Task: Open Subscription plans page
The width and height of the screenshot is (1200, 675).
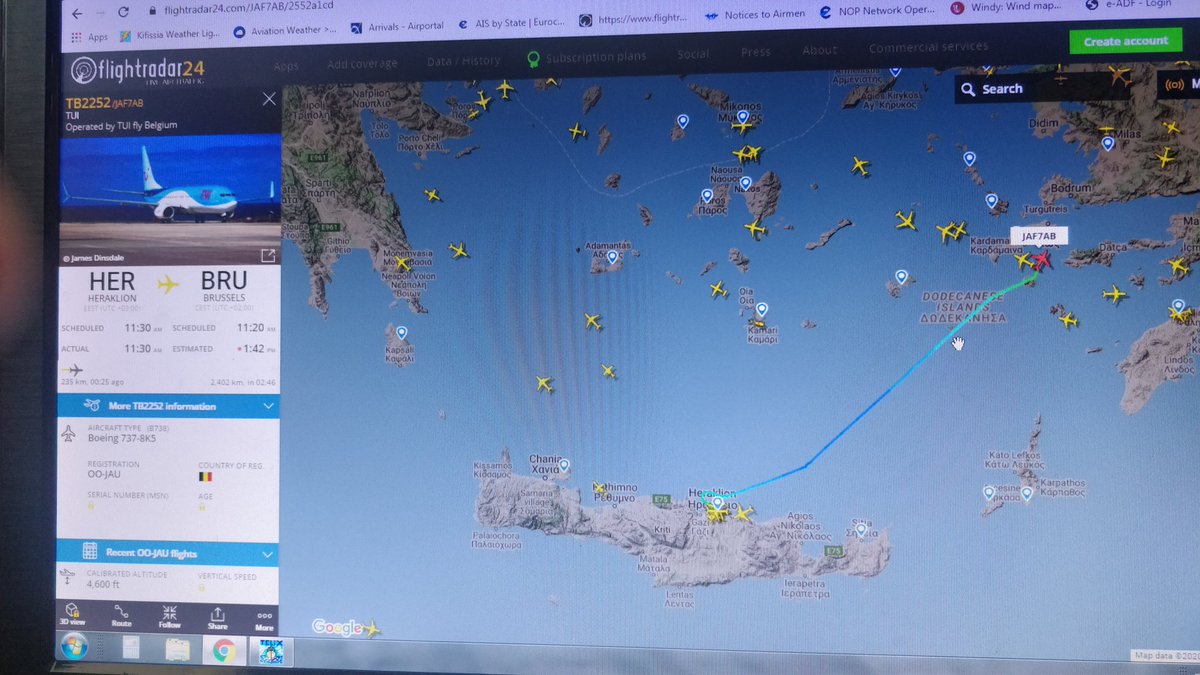Action: coord(587,57)
